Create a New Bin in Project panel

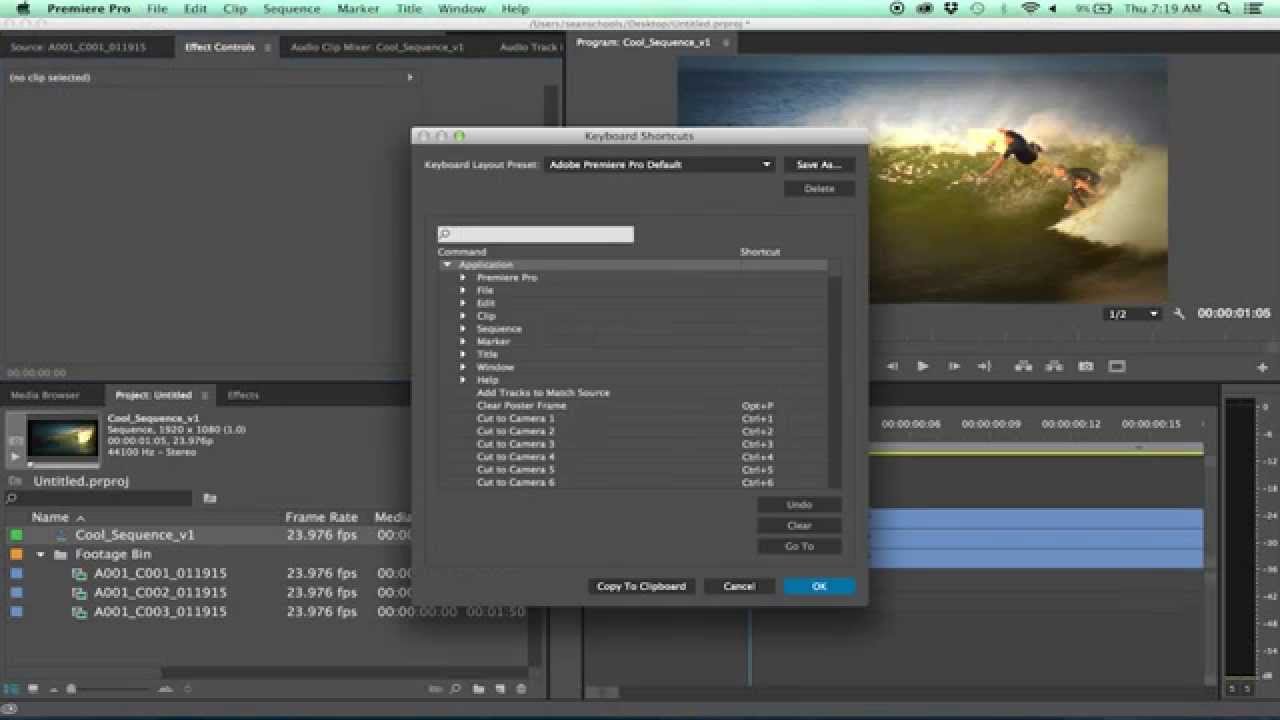(x=478, y=689)
